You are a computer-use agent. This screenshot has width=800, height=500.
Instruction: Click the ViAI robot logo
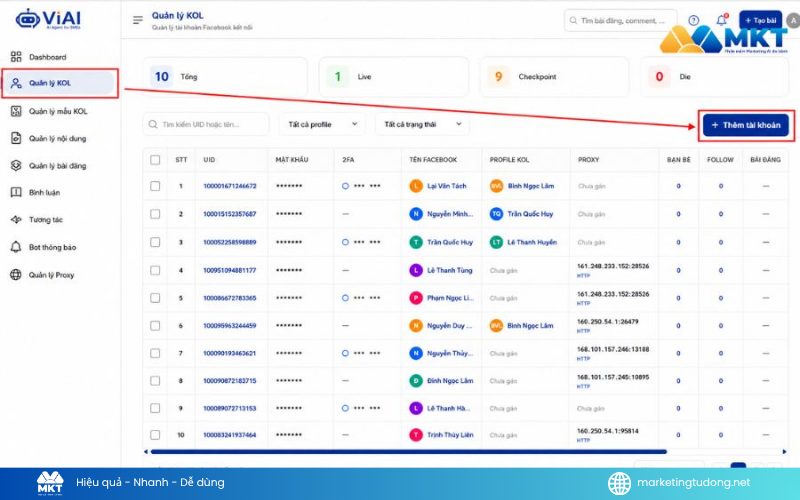[27, 19]
